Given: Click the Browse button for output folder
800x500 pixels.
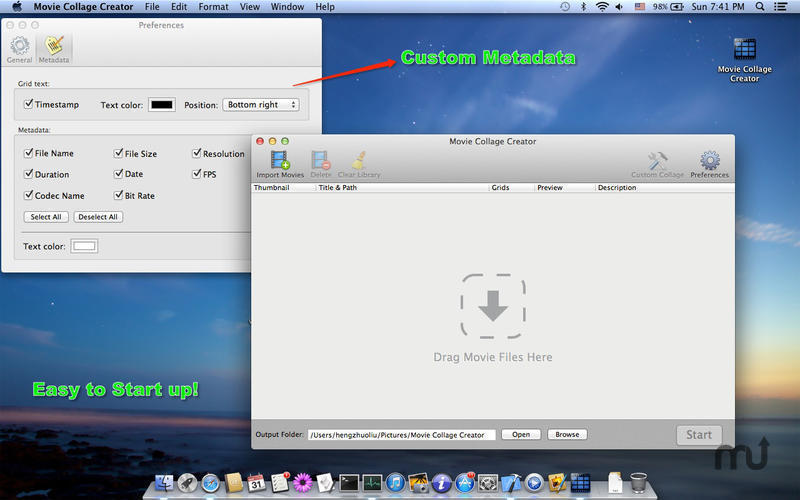Looking at the screenshot, I should [567, 435].
